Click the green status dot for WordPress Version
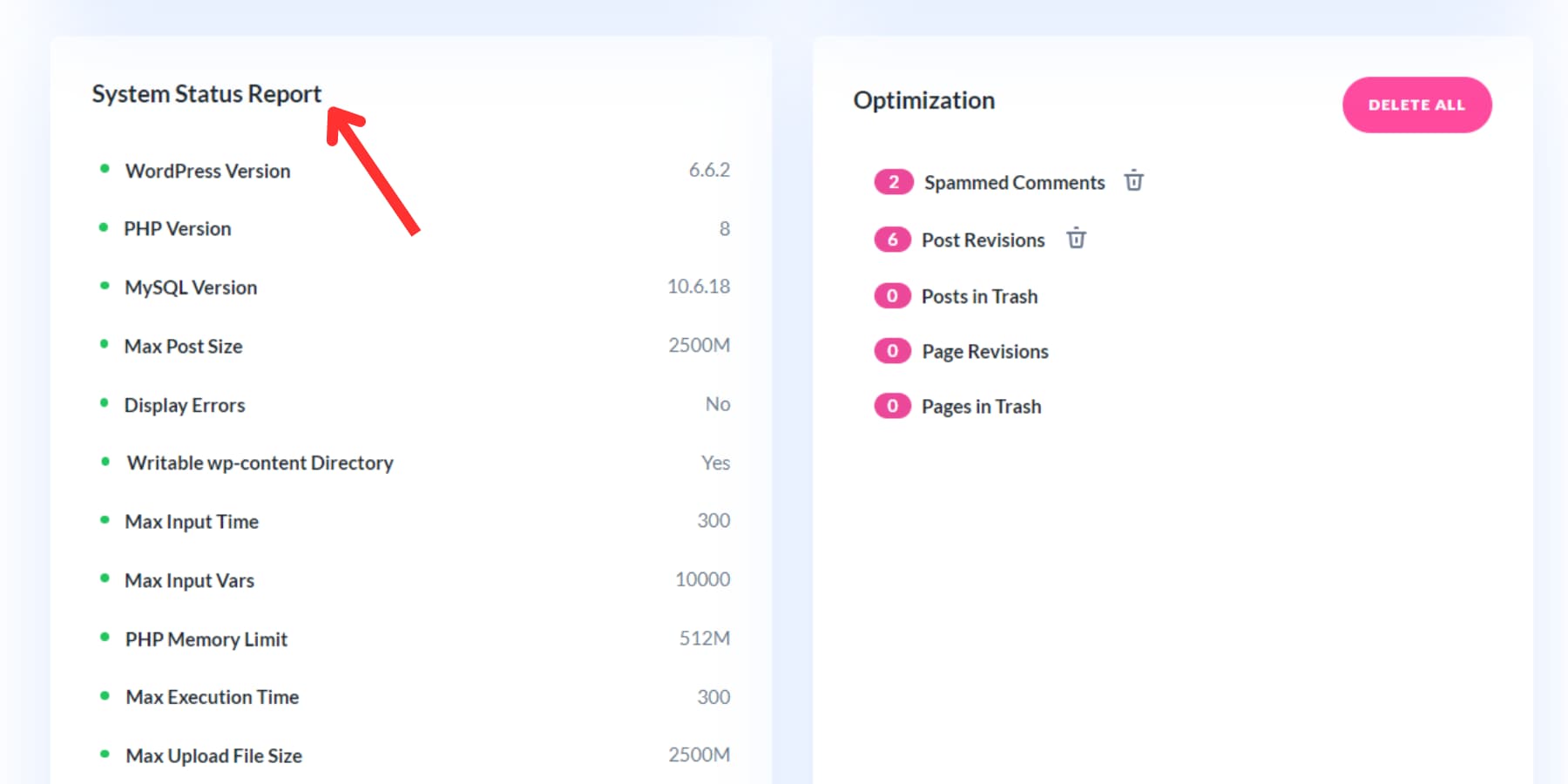Viewport: 1568px width, 784px height. (x=105, y=167)
